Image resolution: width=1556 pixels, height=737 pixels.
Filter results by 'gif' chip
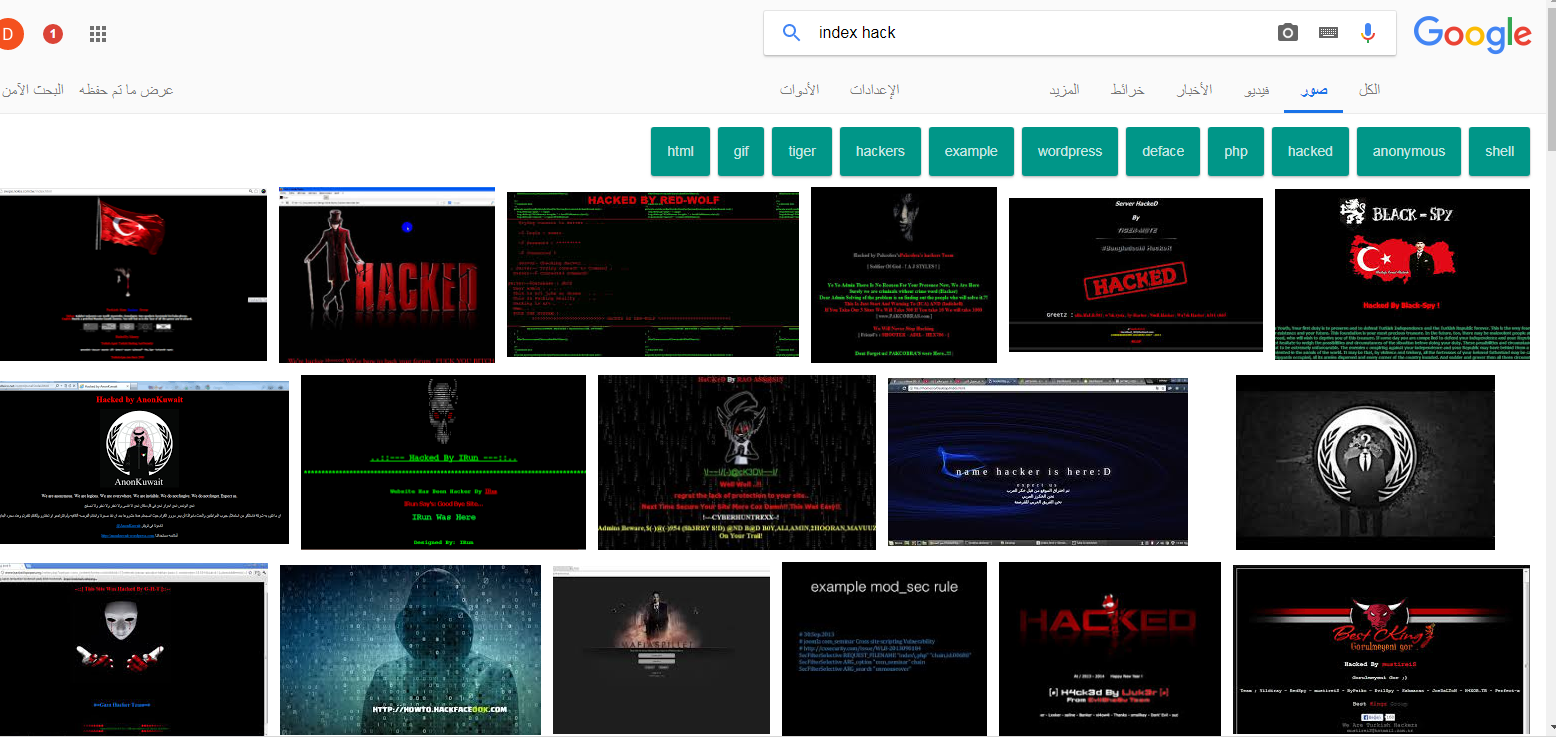click(741, 151)
